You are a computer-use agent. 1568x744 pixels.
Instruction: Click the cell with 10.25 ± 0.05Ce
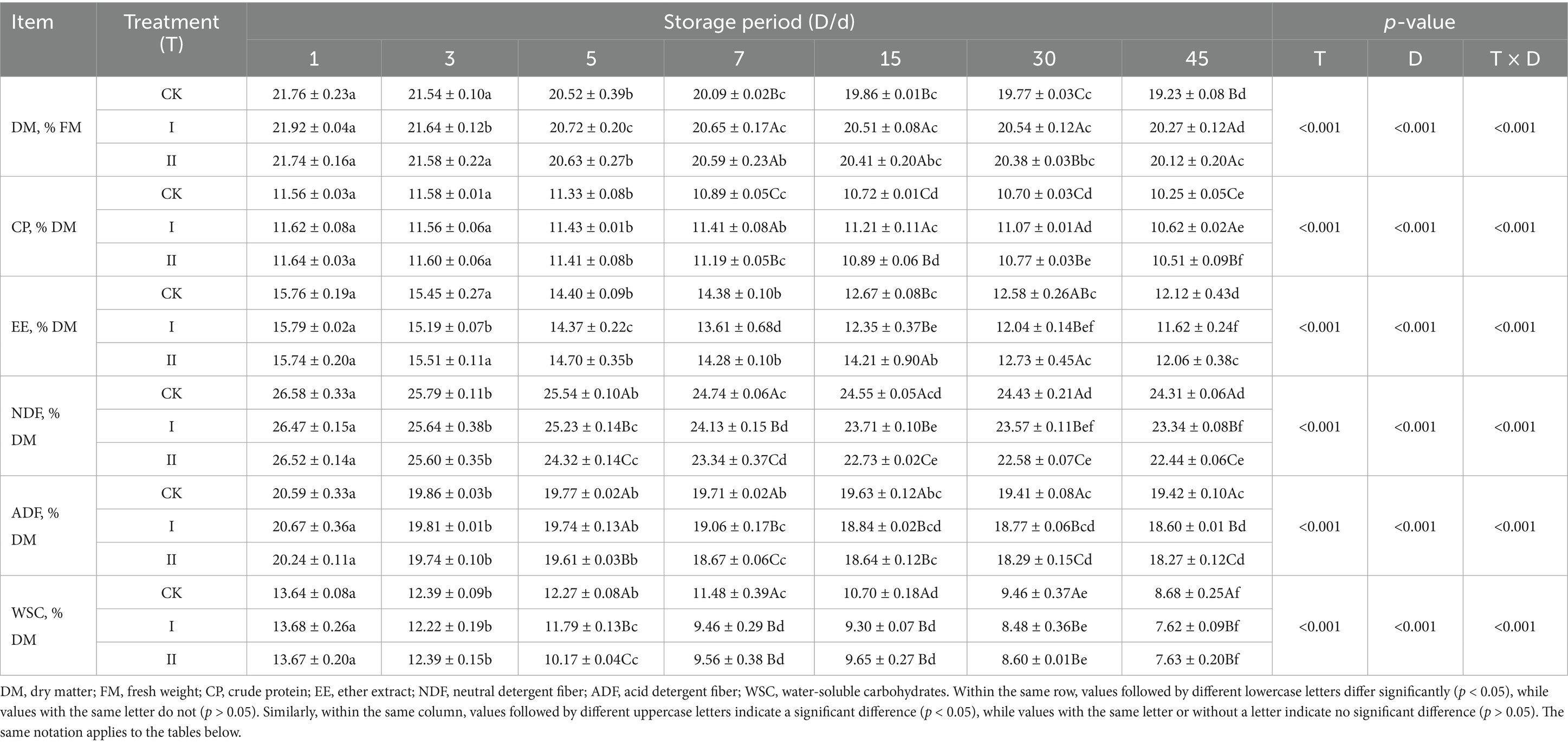pyautogui.click(x=1196, y=194)
